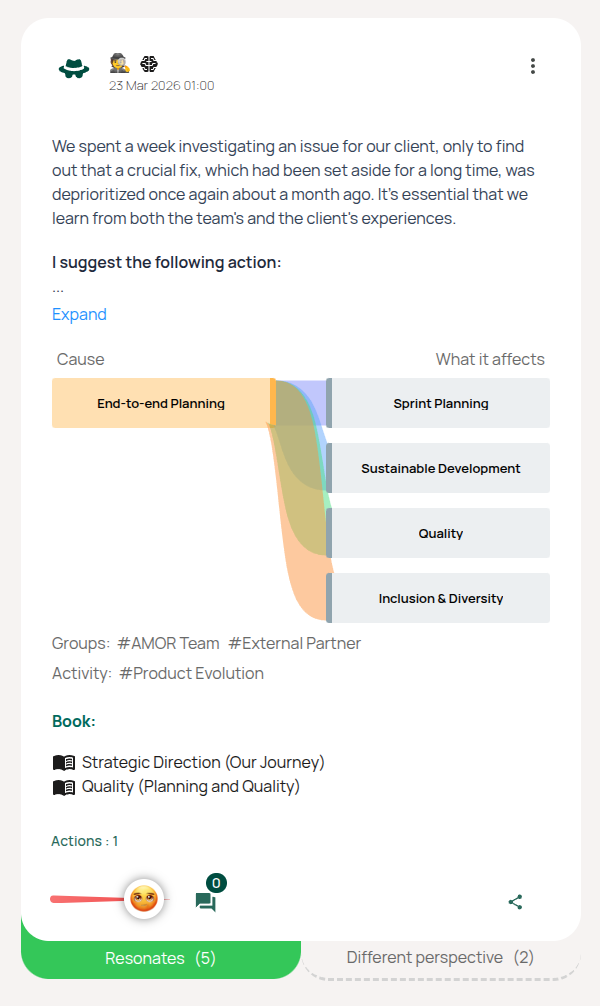The height and width of the screenshot is (1006, 600).
Task: Open the three-dot options menu
Action: (x=533, y=66)
